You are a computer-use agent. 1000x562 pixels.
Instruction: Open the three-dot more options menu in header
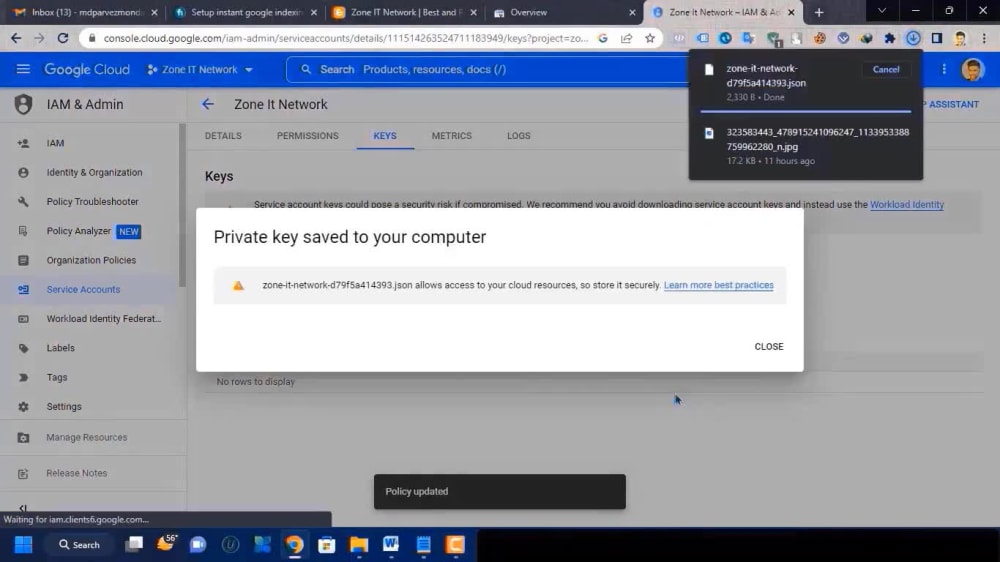[944, 70]
